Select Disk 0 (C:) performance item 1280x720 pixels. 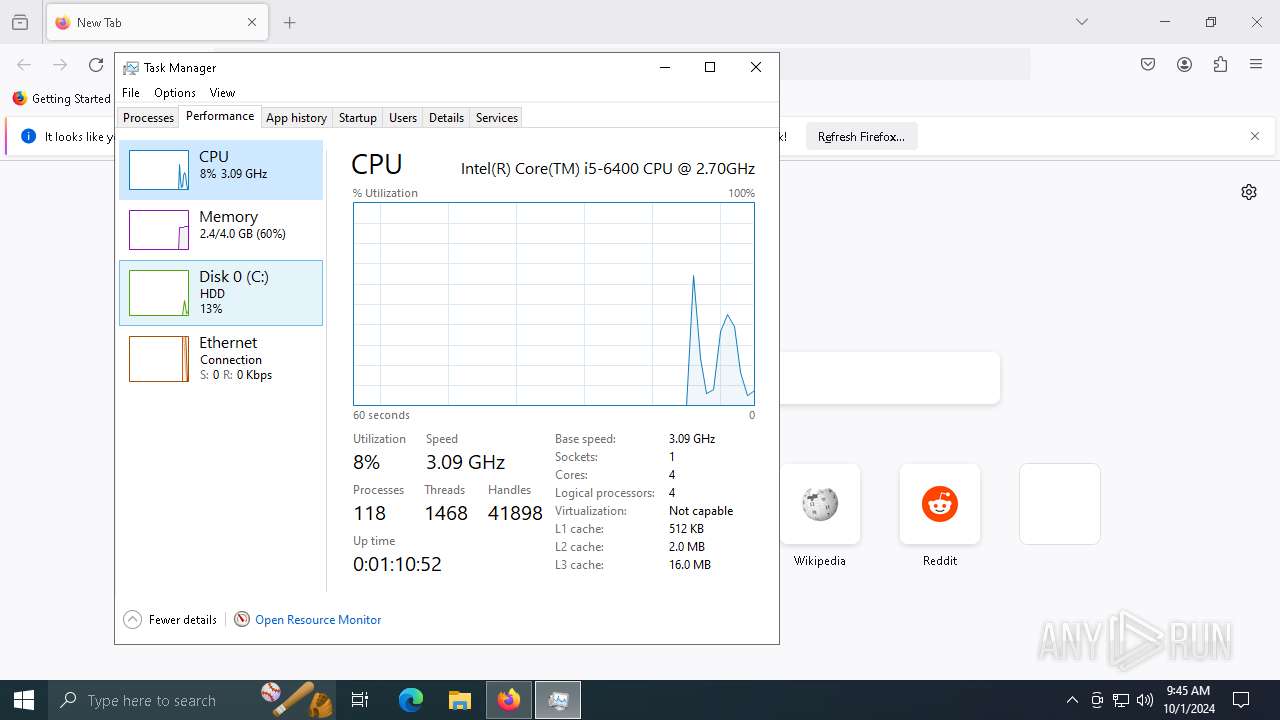coord(221,293)
